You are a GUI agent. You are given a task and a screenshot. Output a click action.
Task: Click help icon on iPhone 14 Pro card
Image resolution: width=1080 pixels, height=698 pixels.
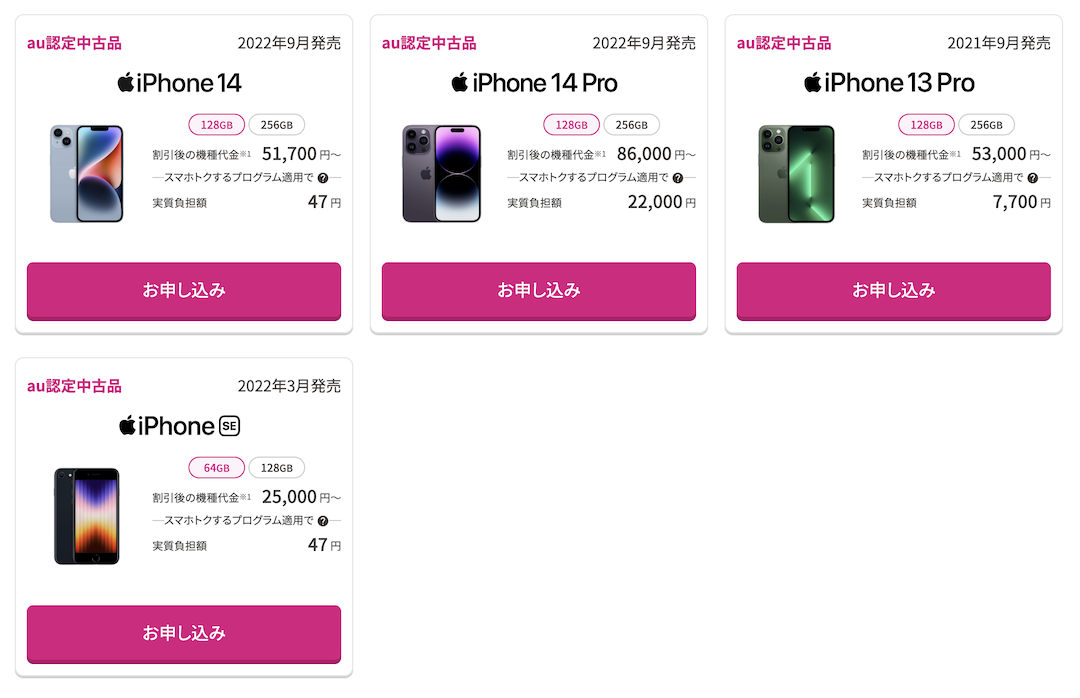tap(678, 178)
